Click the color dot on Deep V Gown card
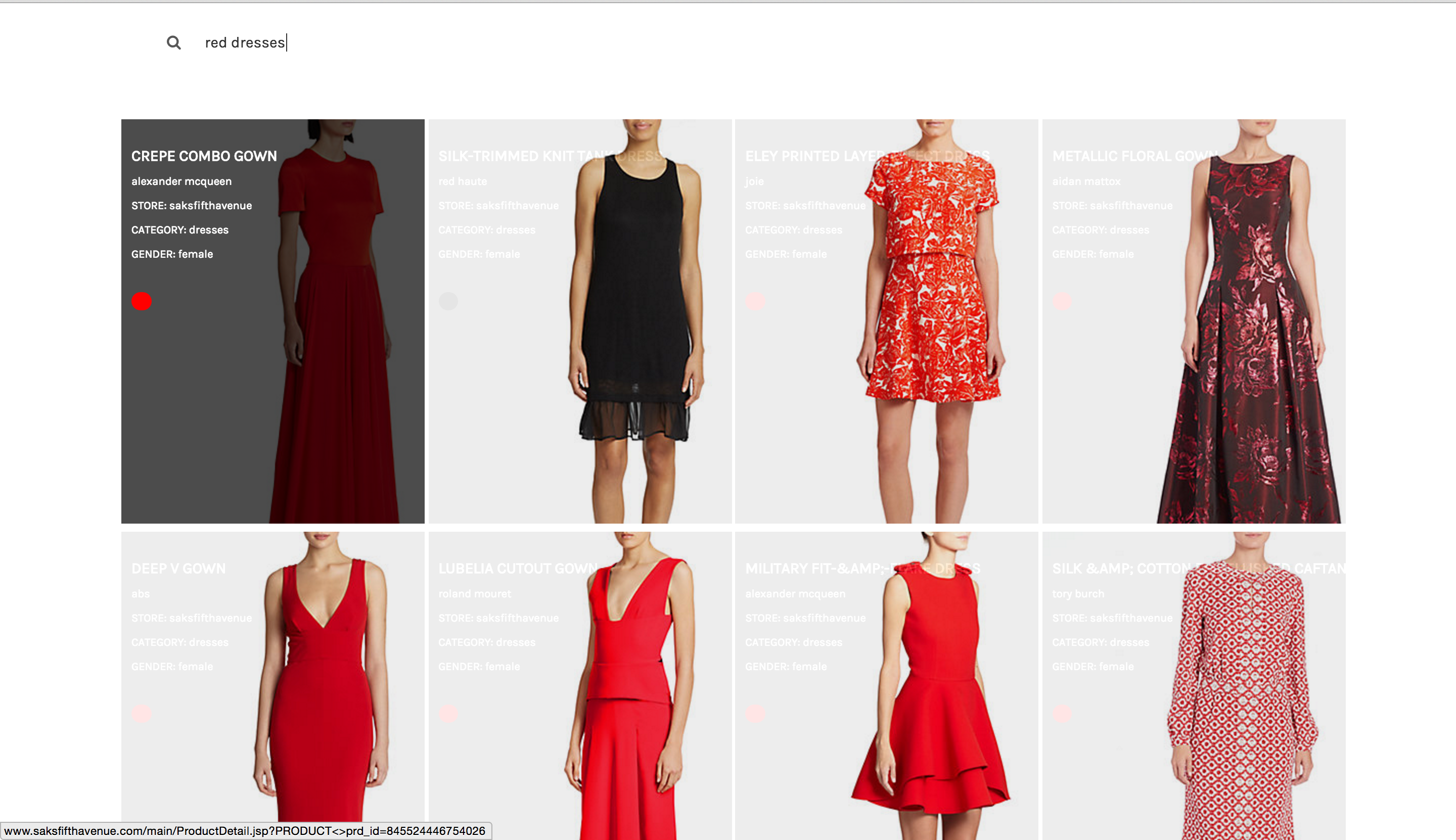 (142, 714)
